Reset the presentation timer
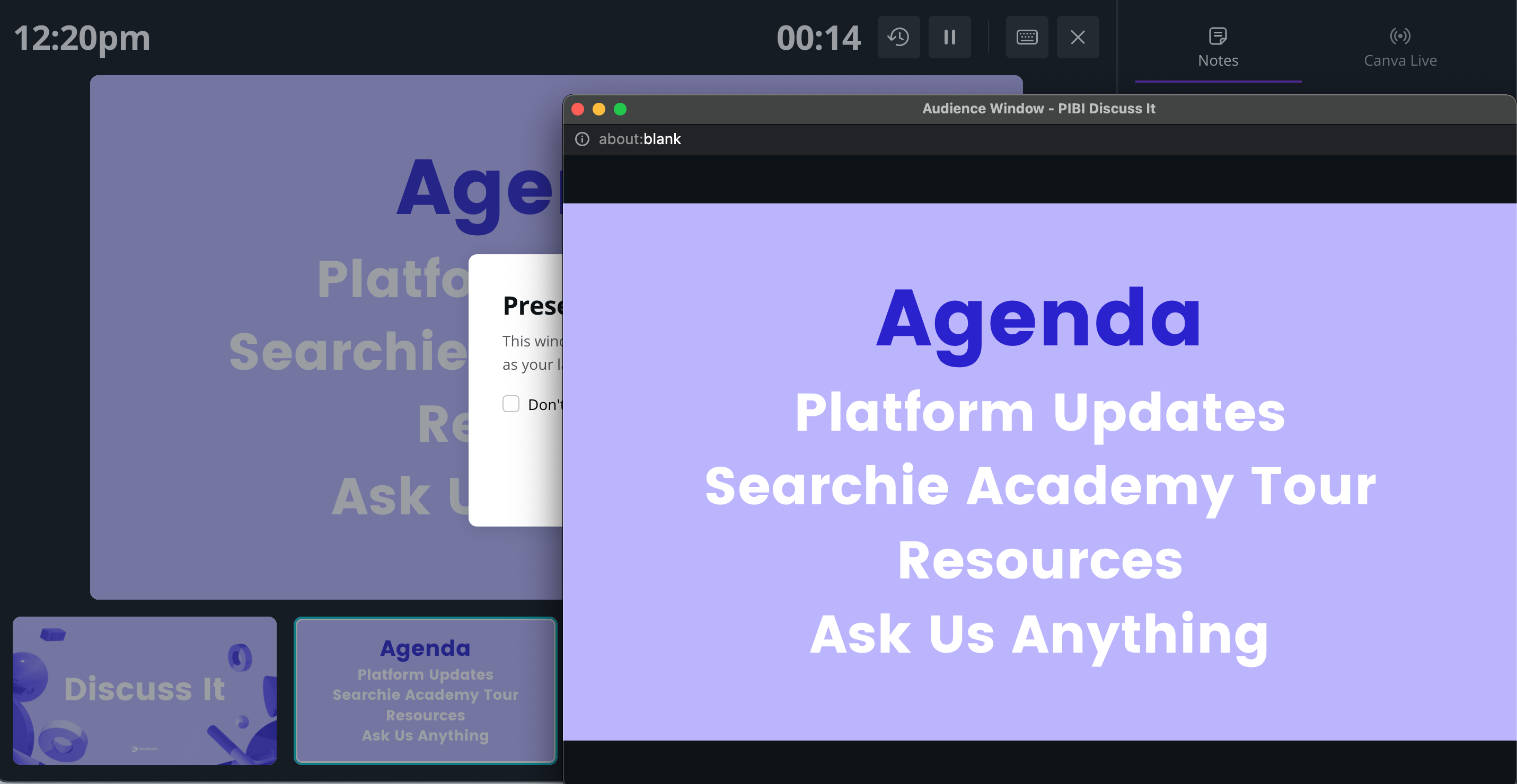The height and width of the screenshot is (784, 1517). (x=898, y=37)
